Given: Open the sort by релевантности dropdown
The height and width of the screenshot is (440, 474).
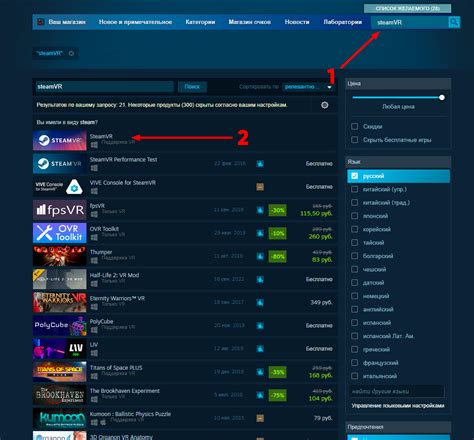Looking at the screenshot, I should 307,87.
